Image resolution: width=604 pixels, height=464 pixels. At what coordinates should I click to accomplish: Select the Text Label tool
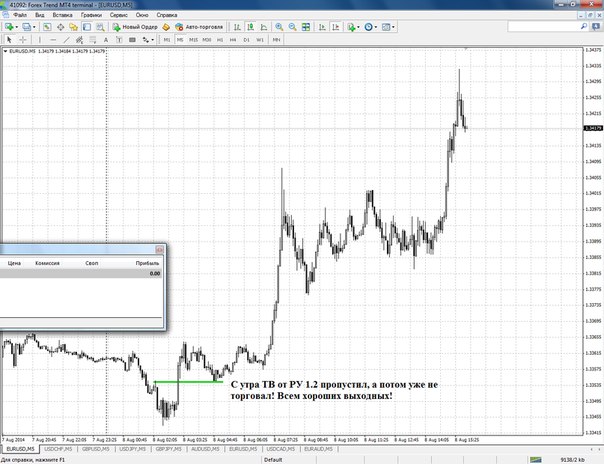click(119, 40)
